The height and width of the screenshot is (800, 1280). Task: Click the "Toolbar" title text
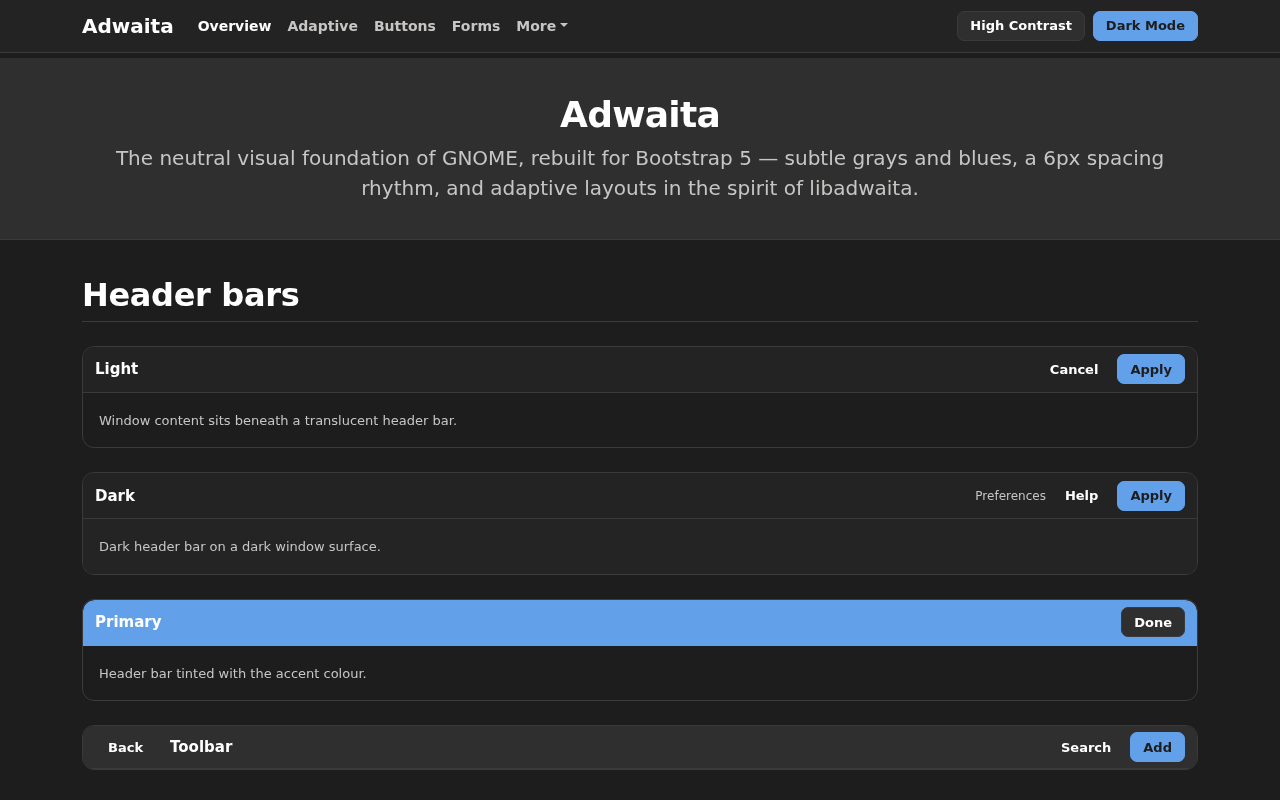pos(201,747)
